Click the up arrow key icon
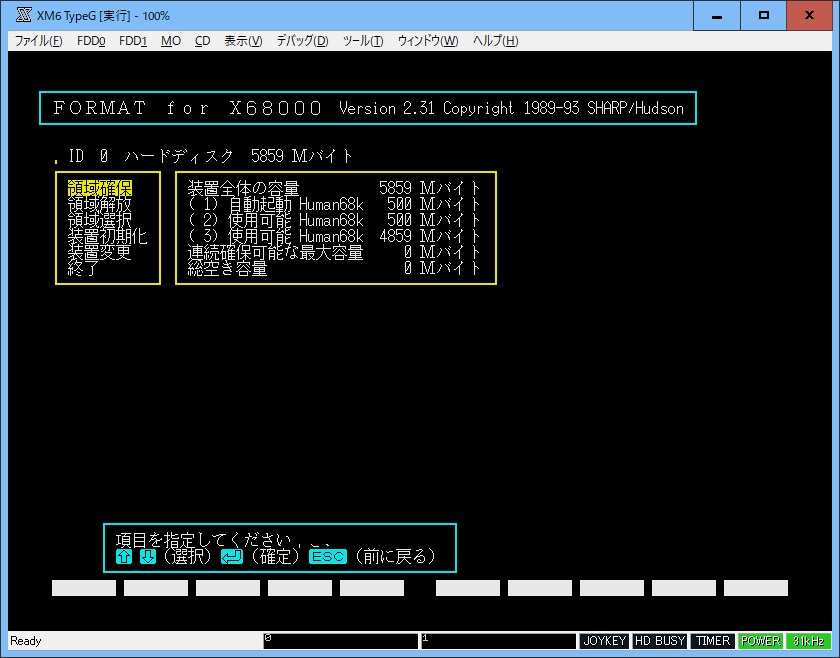 tap(124, 557)
